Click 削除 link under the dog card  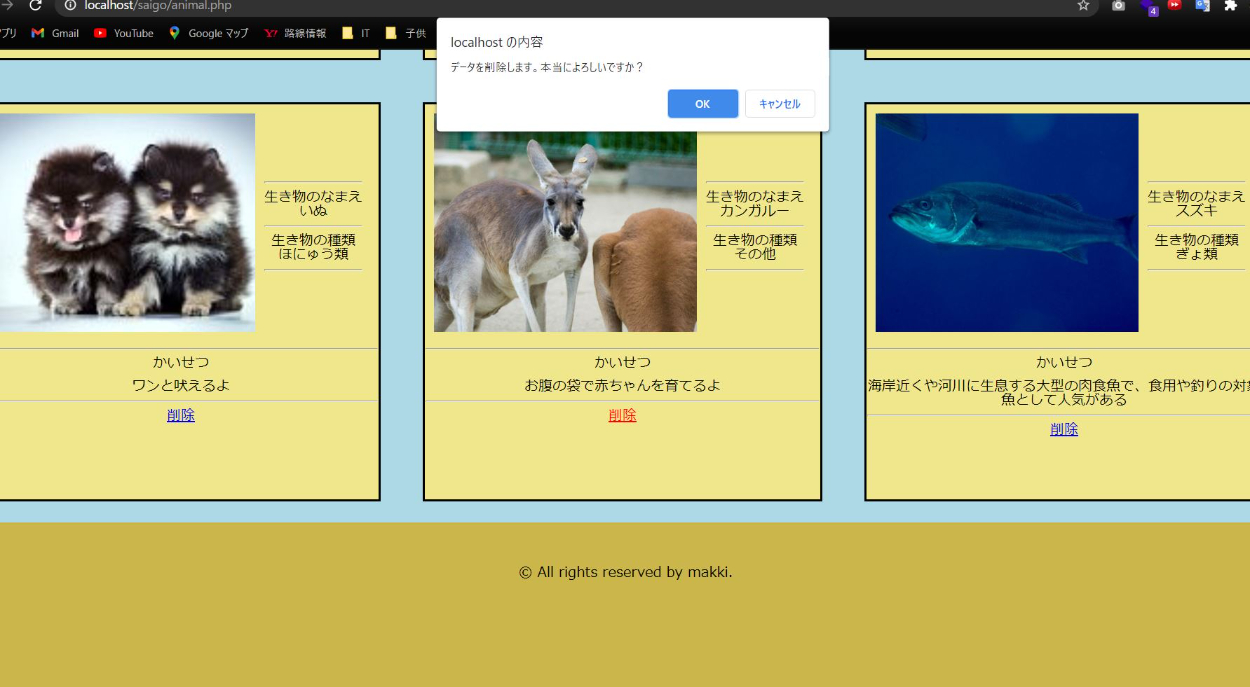181,415
